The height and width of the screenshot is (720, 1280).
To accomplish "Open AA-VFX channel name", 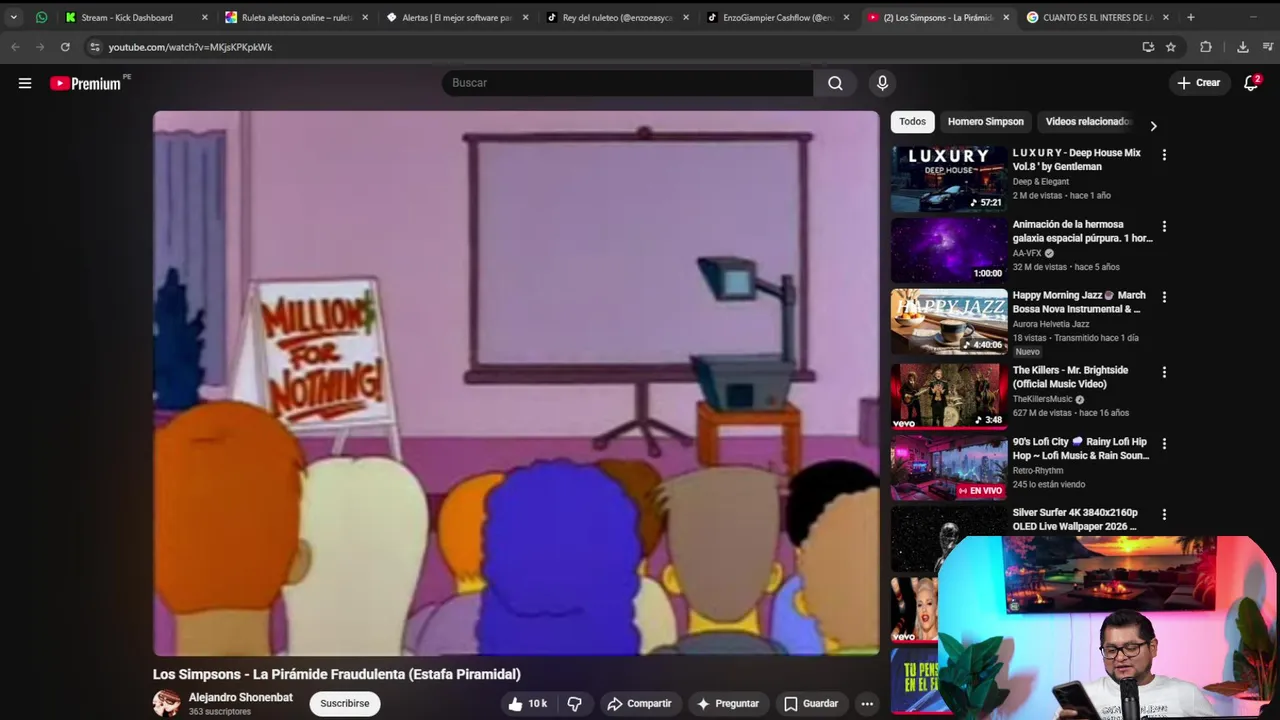I will tap(1027, 253).
